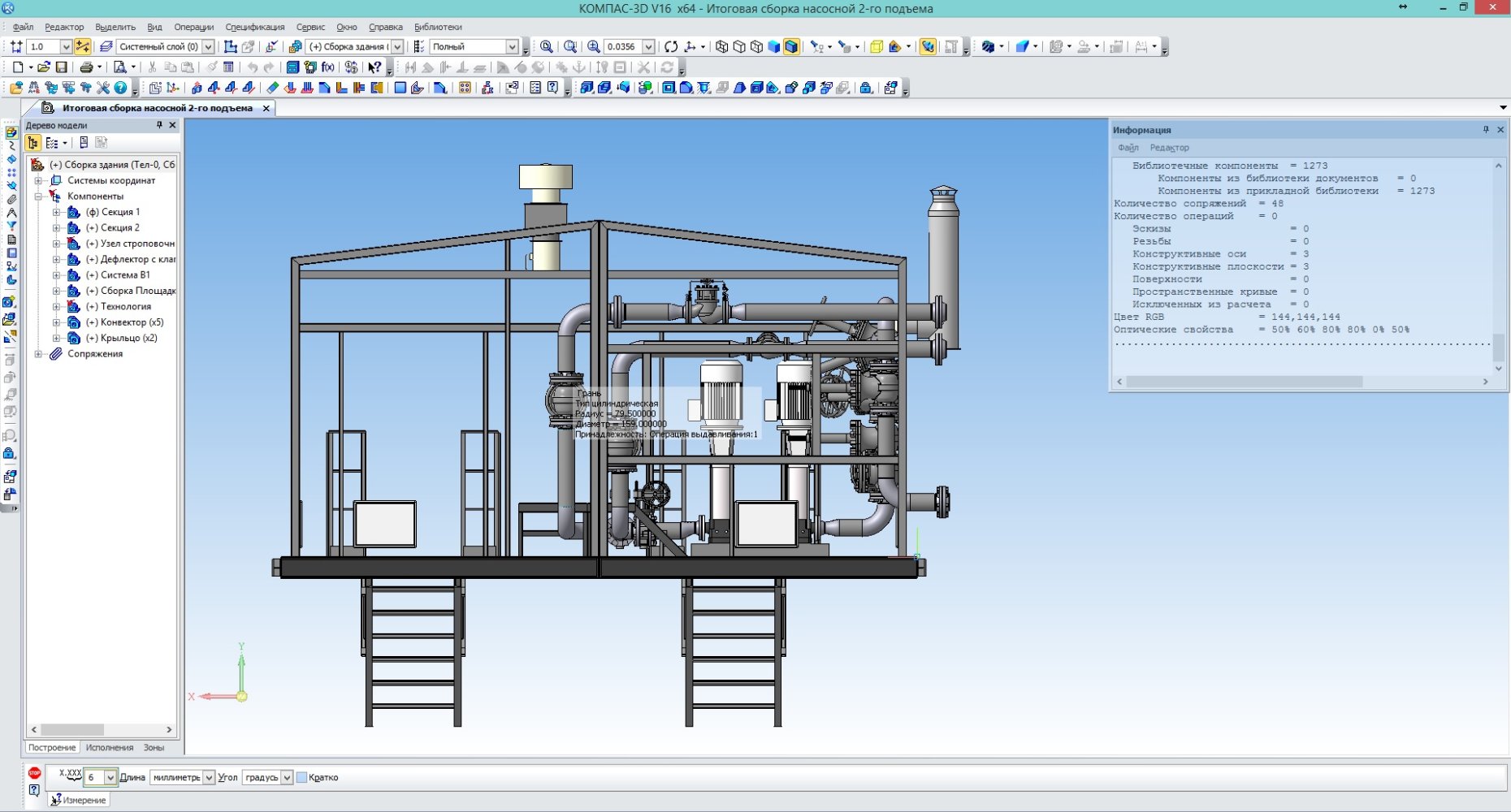Open the Операции menu
The width and height of the screenshot is (1511, 812).
(x=193, y=27)
